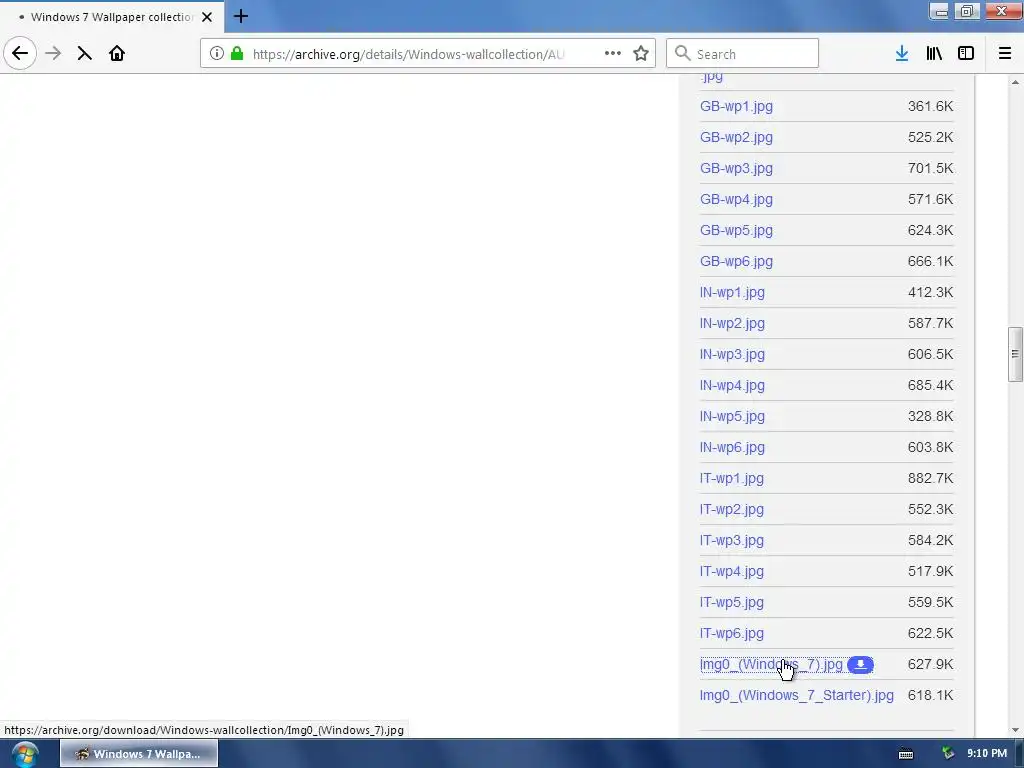Open GB-wp2.jpg file link
Viewport: 1024px width, 768px height.
[x=736, y=137]
